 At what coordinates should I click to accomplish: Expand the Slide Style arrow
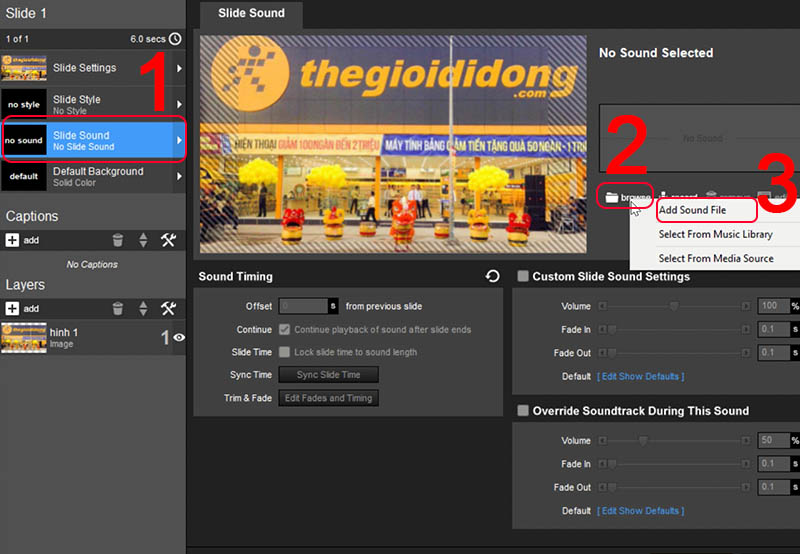click(x=179, y=104)
